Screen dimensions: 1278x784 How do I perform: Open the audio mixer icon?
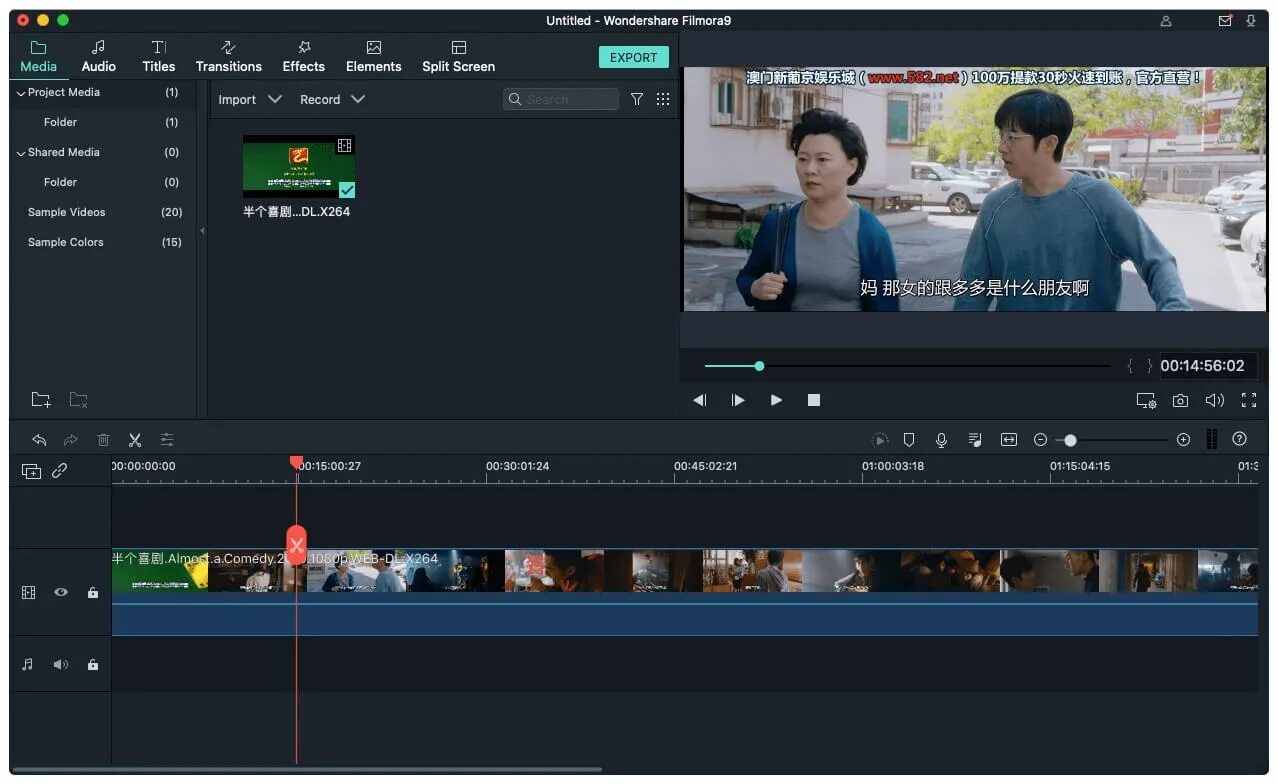[975, 439]
